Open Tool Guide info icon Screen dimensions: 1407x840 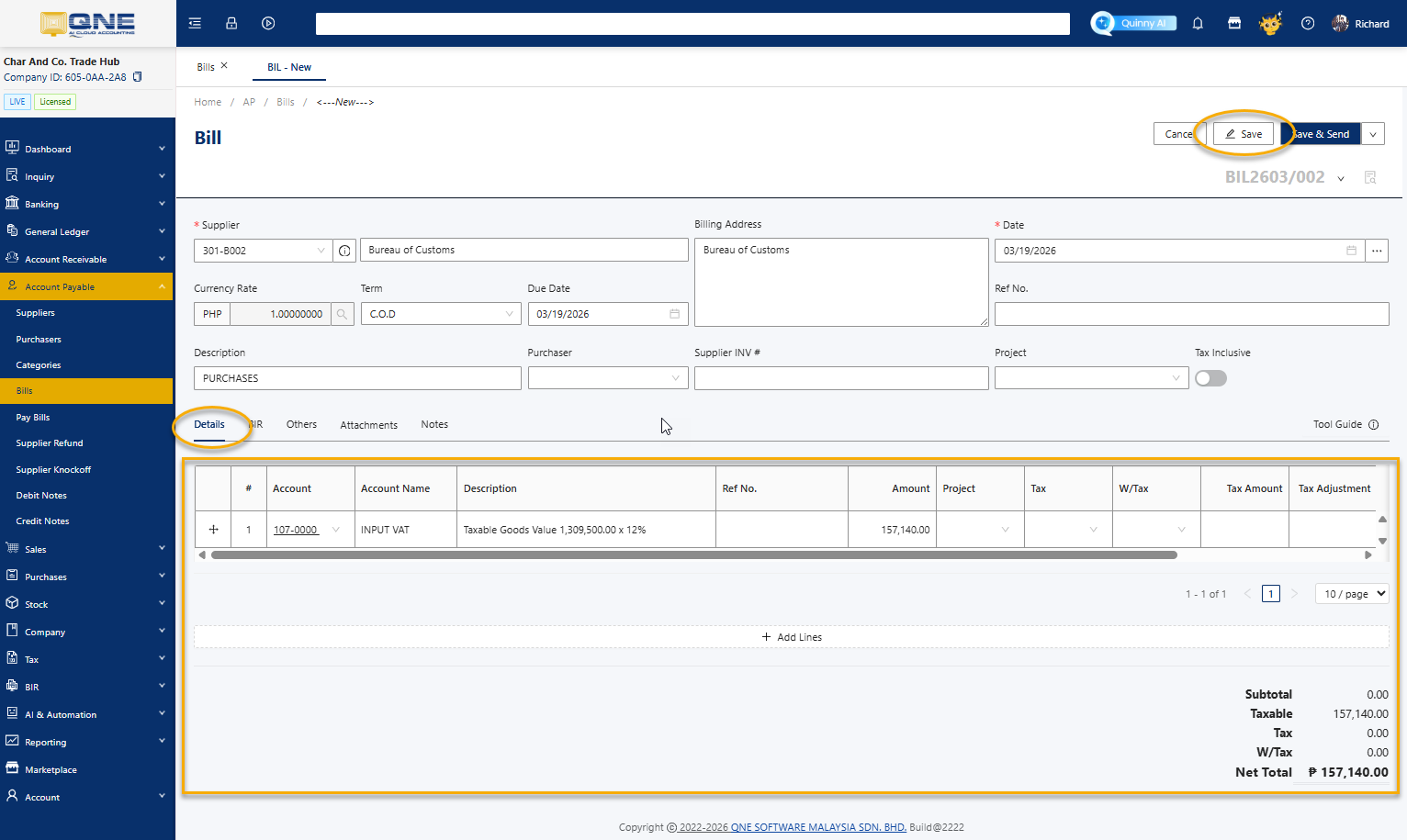click(1374, 424)
